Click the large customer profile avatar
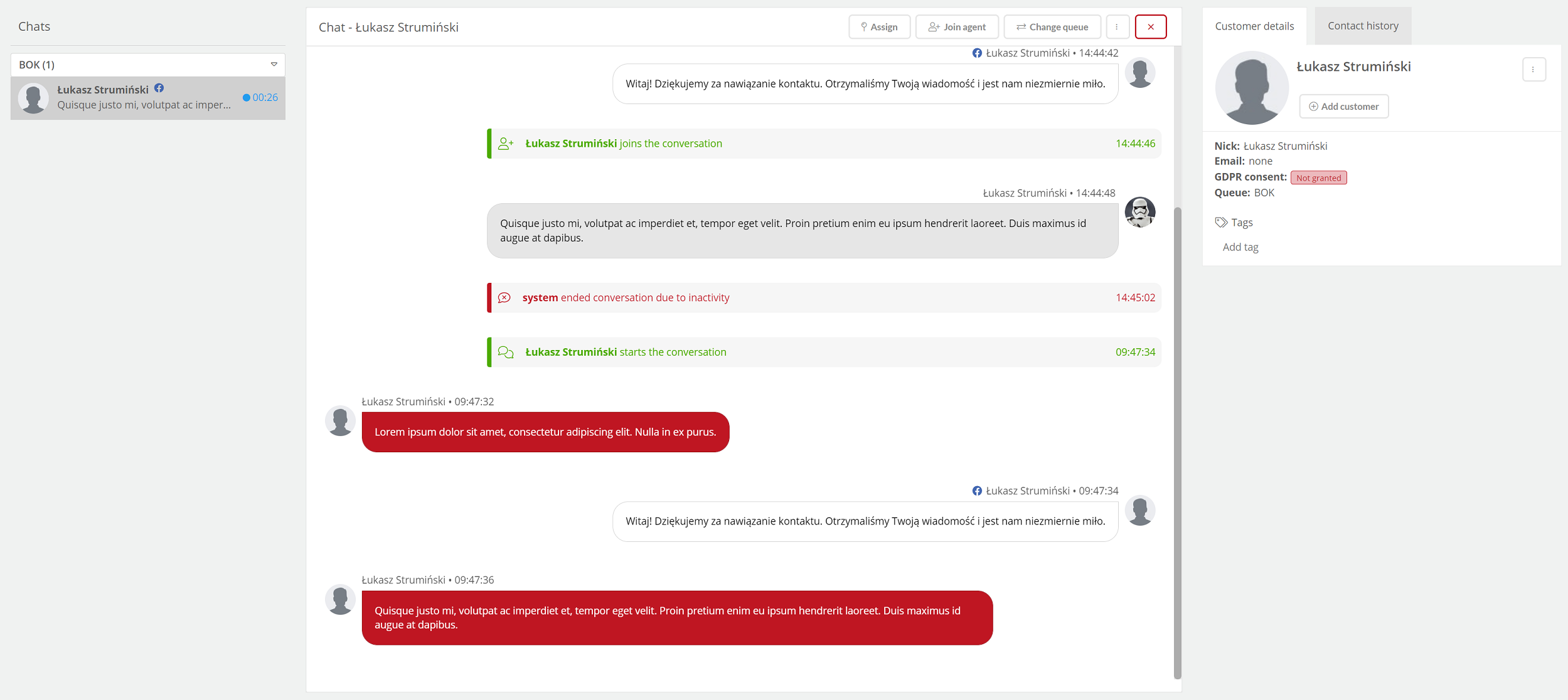This screenshot has width=1568, height=700. (x=1252, y=88)
